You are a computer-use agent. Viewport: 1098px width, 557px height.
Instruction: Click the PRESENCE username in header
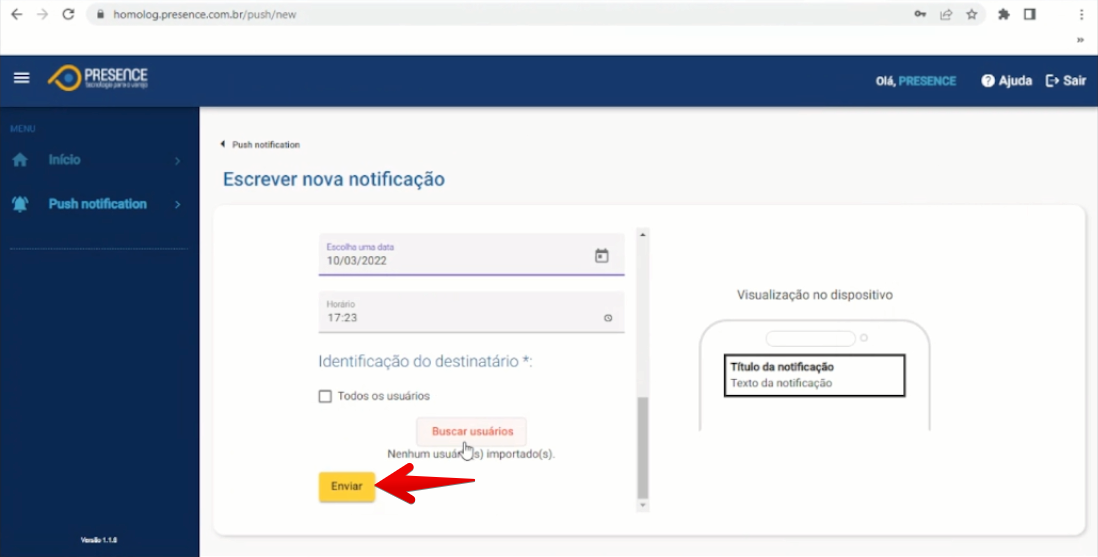[927, 81]
